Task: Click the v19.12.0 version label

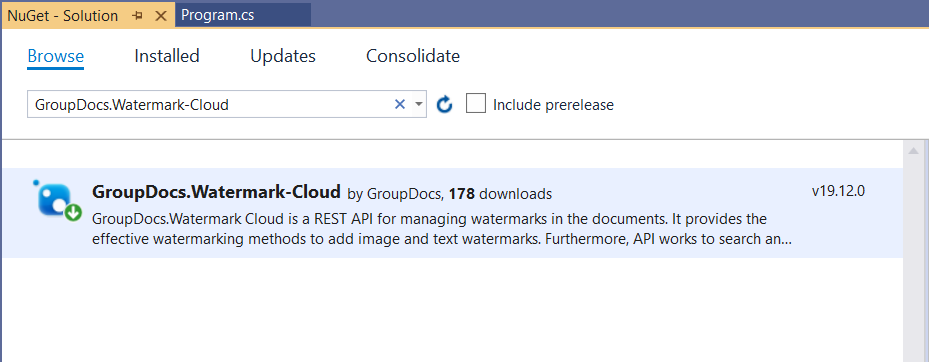Action: 838,191
